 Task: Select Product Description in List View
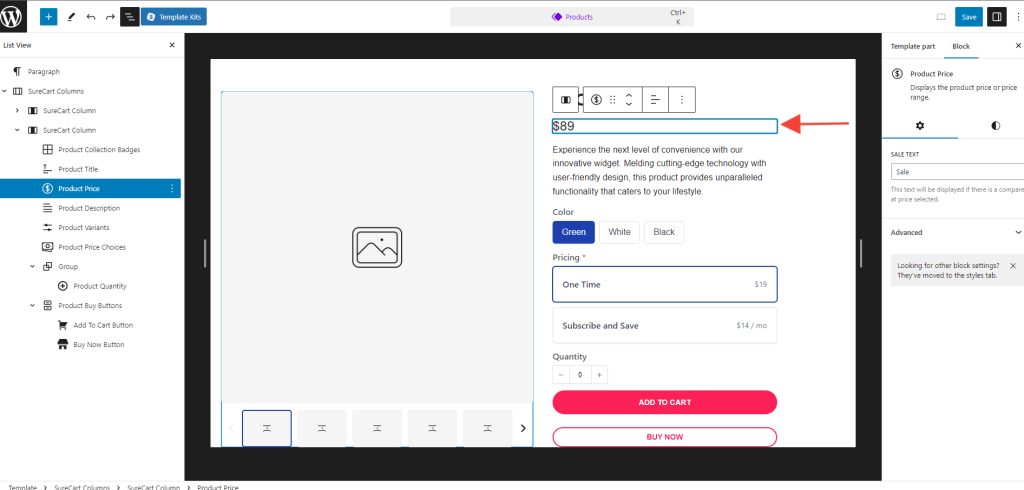point(89,208)
